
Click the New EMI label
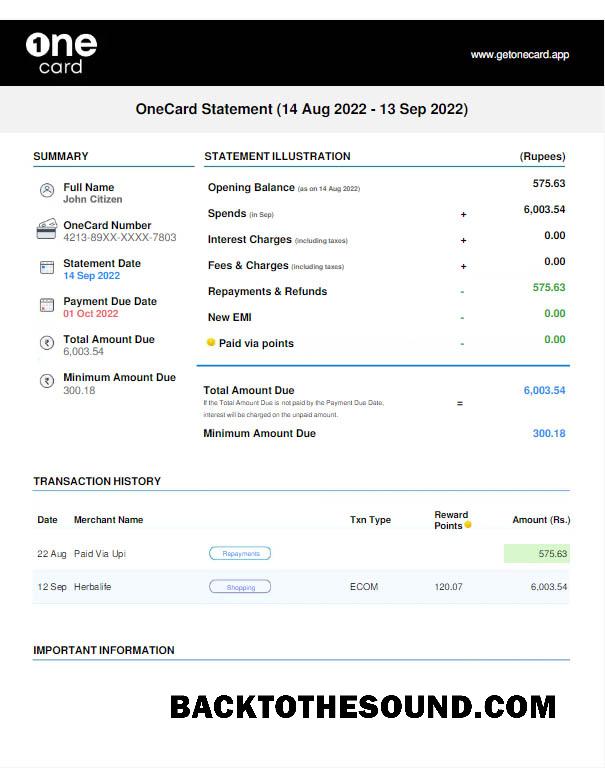pyautogui.click(x=229, y=317)
